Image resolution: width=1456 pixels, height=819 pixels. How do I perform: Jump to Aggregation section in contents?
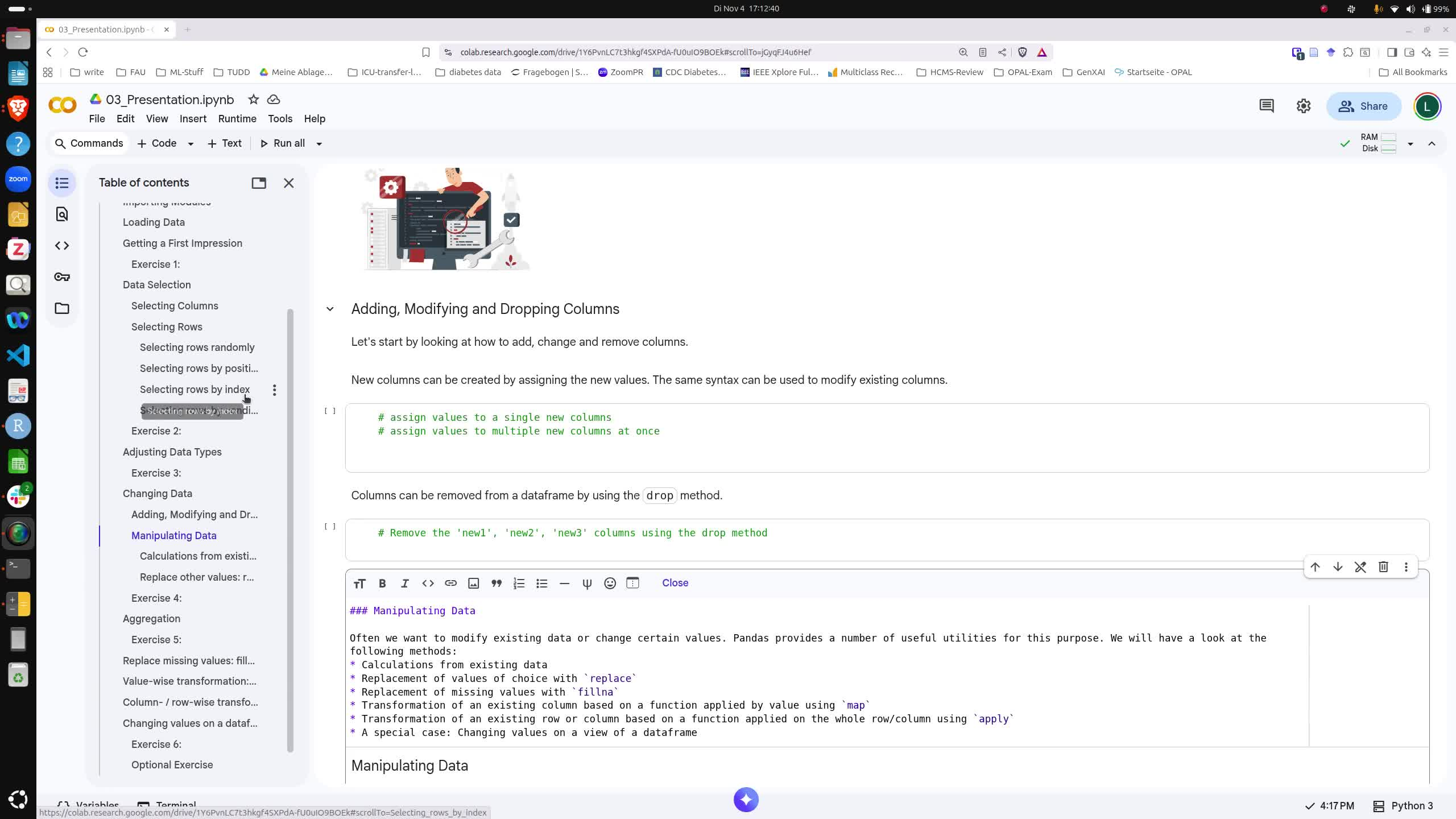point(151,619)
